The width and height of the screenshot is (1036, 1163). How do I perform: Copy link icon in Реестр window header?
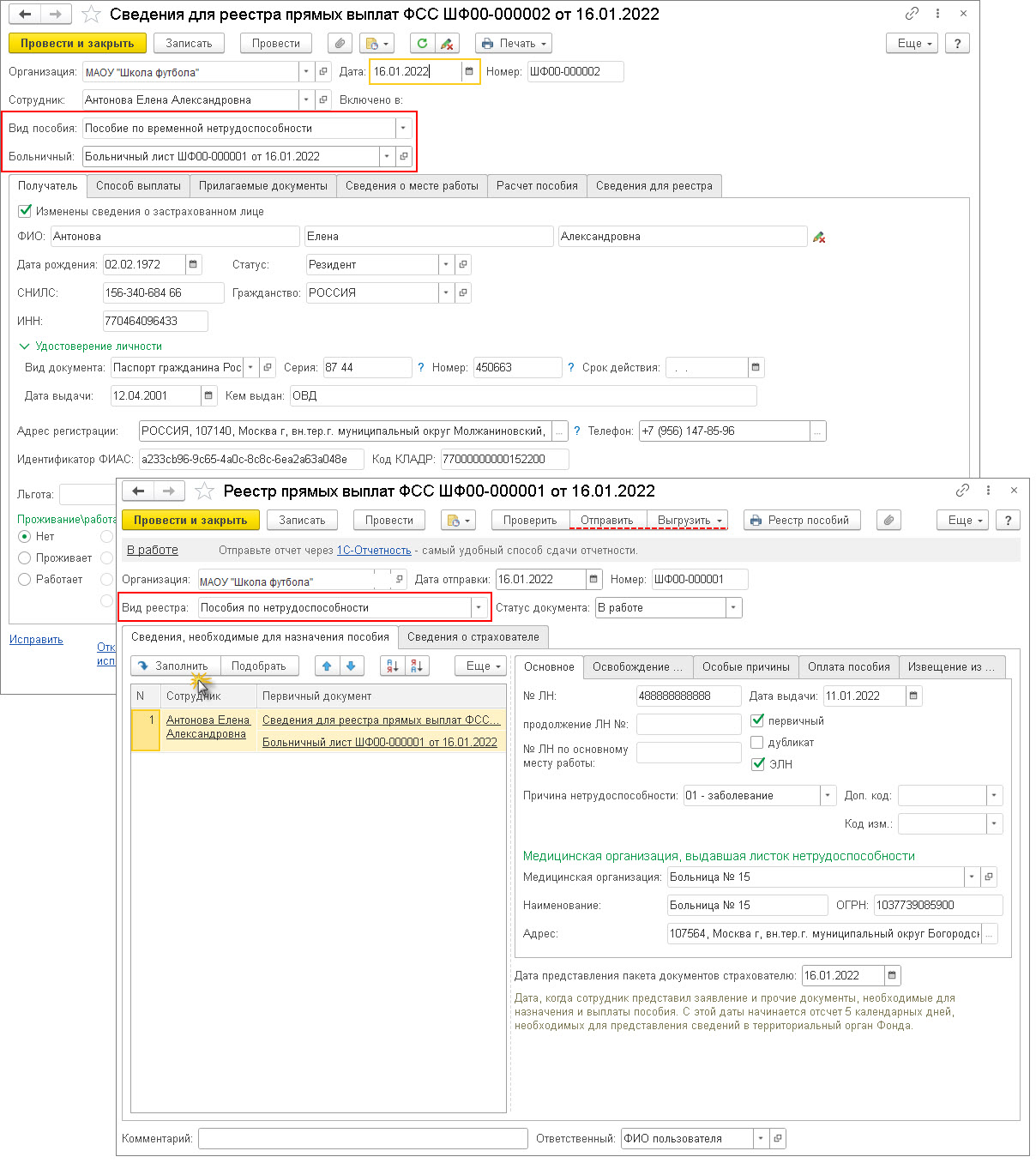coord(962,491)
